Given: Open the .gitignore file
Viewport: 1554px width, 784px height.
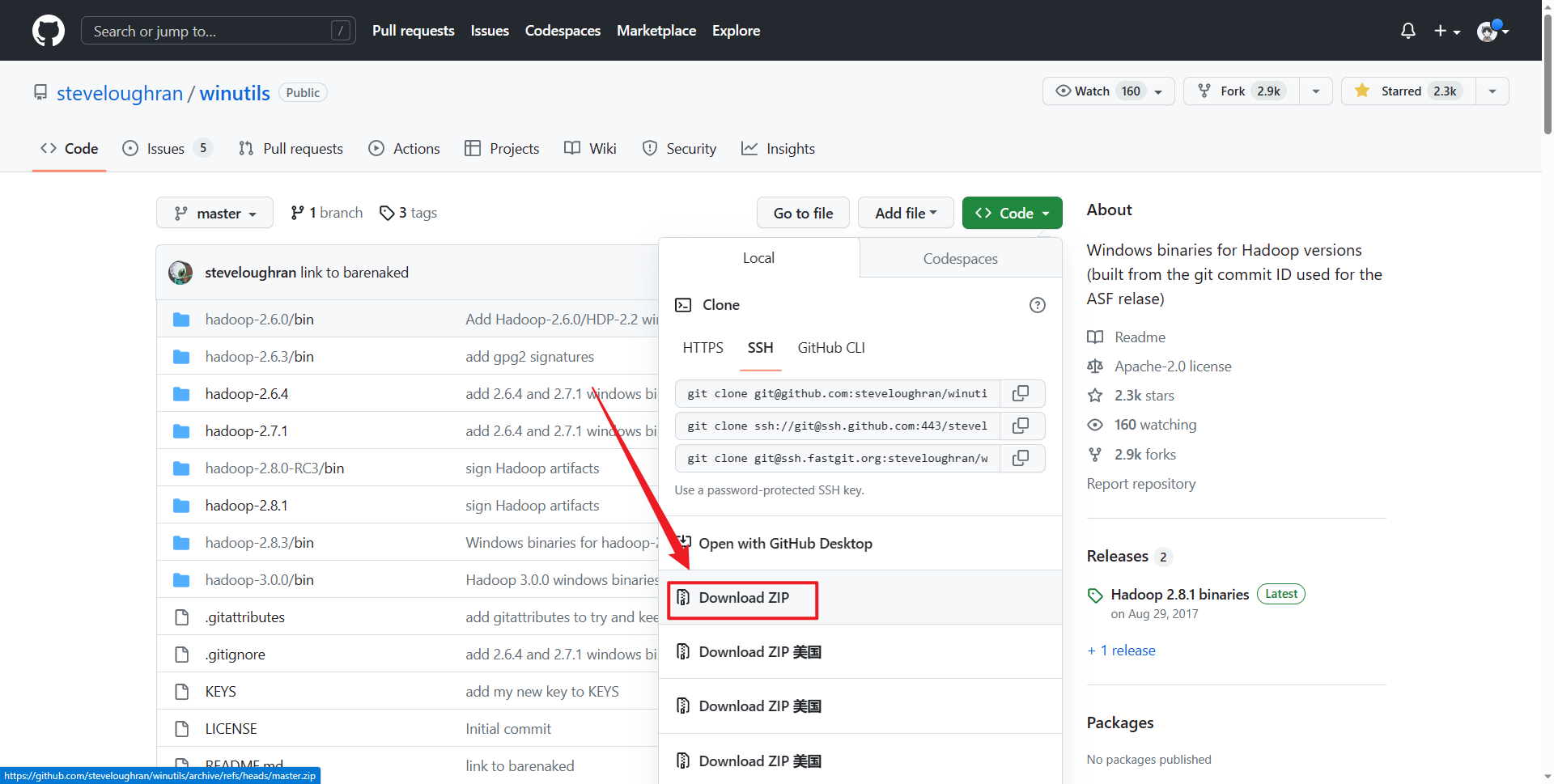Looking at the screenshot, I should 236,655.
